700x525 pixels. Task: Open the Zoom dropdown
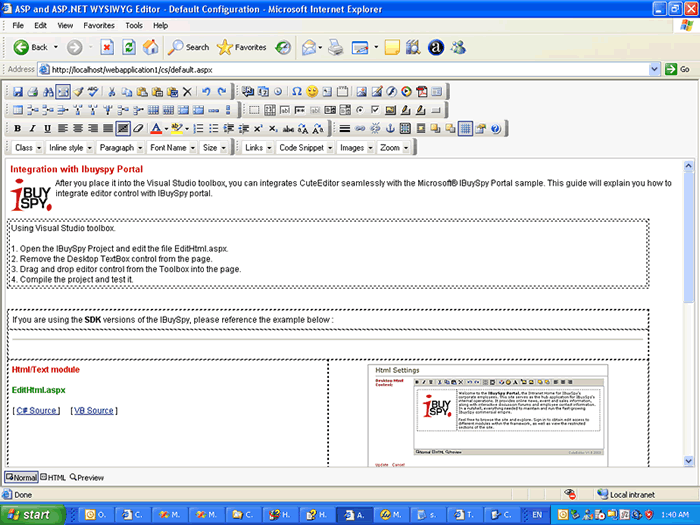click(x=394, y=148)
